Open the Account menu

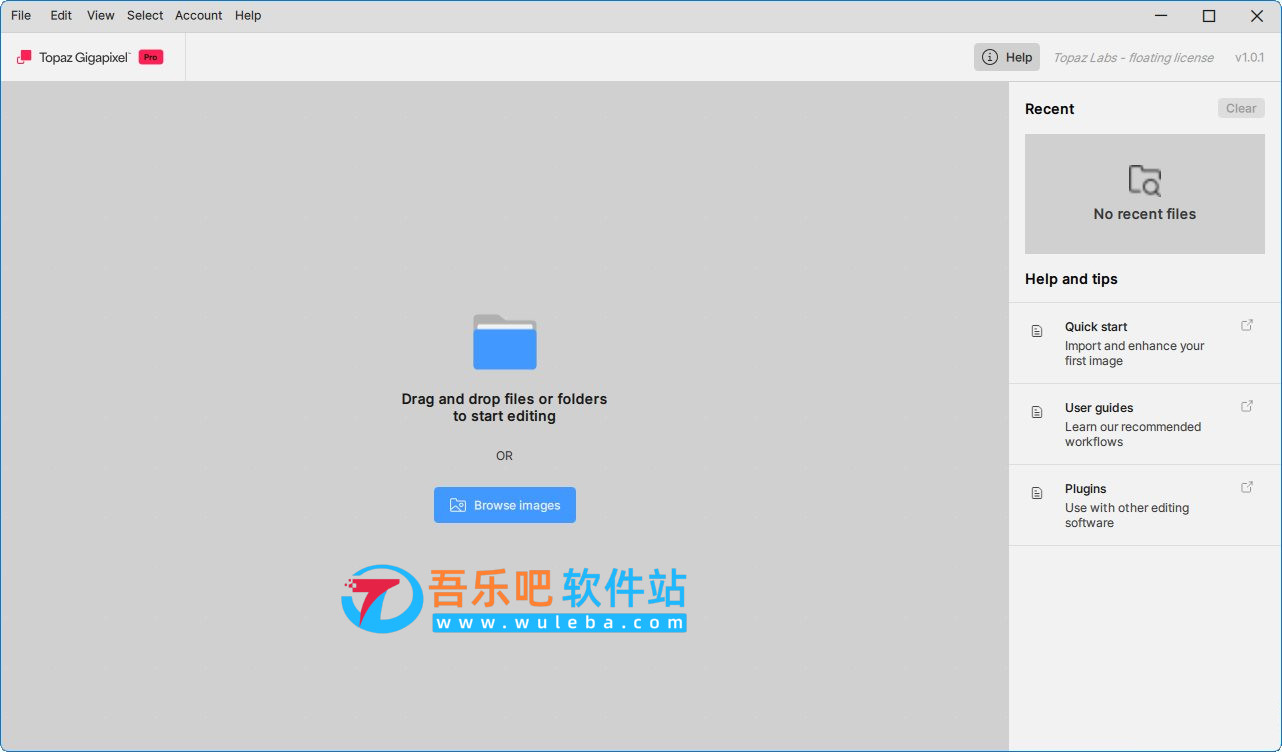pyautogui.click(x=198, y=15)
